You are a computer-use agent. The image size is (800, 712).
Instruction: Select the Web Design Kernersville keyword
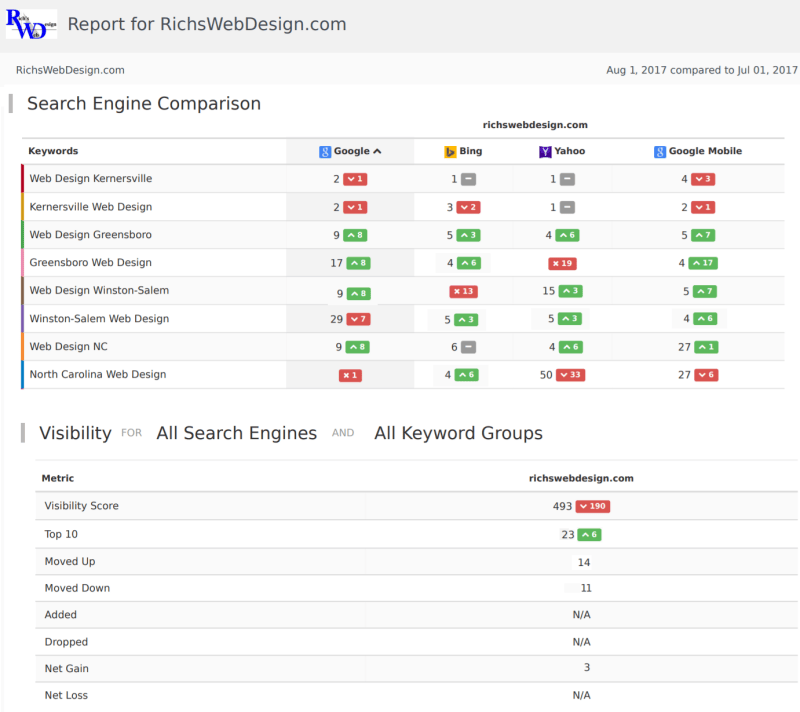pos(91,179)
